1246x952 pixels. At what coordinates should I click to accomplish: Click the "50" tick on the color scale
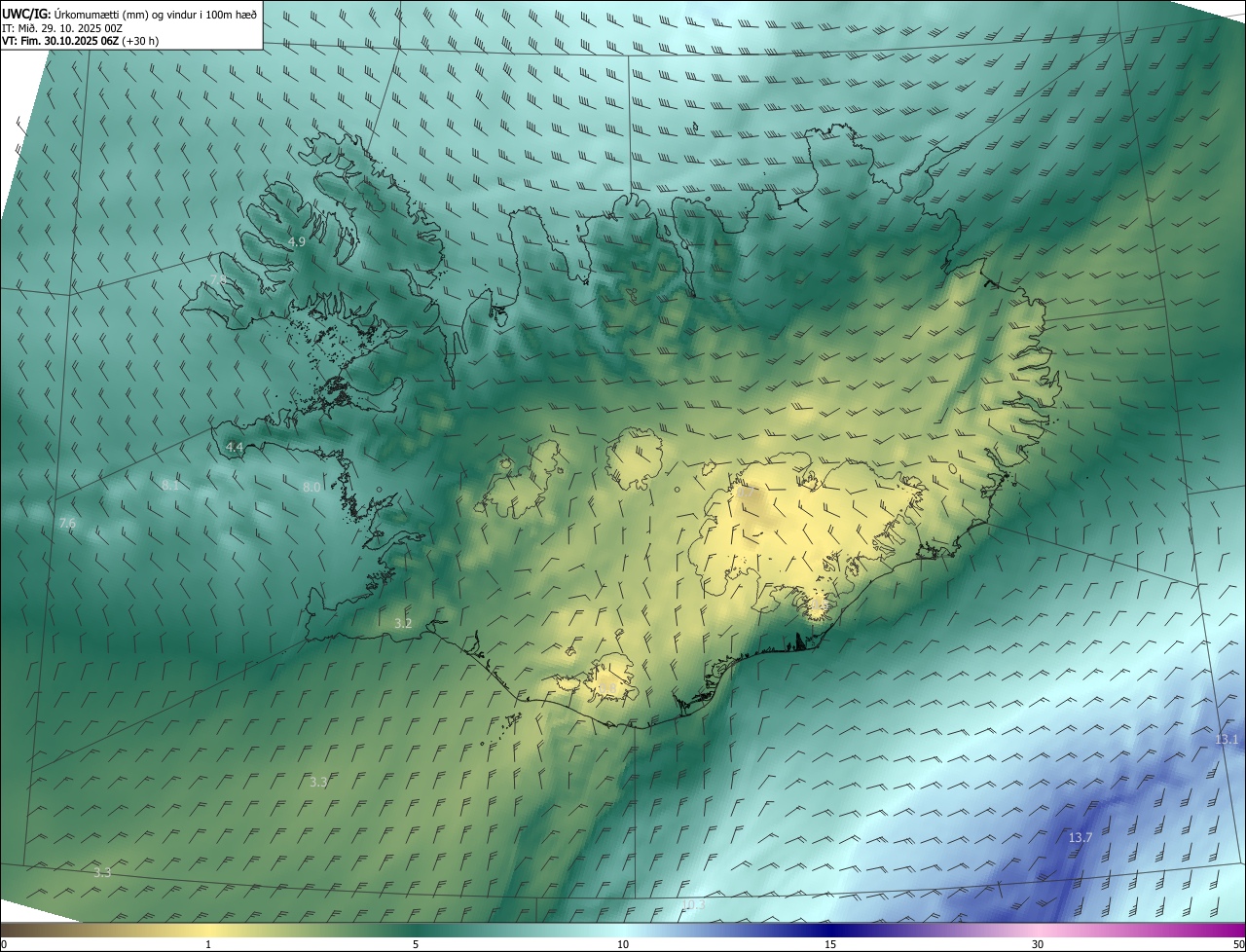pyautogui.click(x=1238, y=944)
